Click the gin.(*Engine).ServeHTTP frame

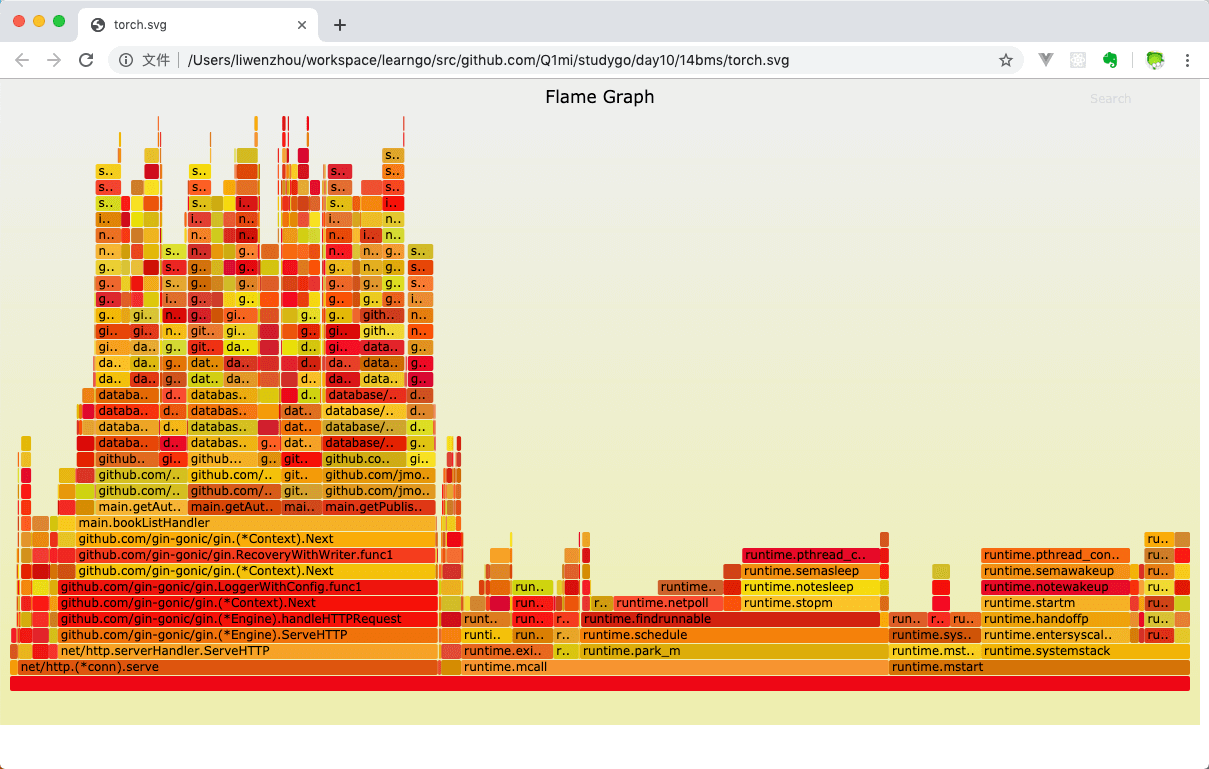[x=248, y=635]
